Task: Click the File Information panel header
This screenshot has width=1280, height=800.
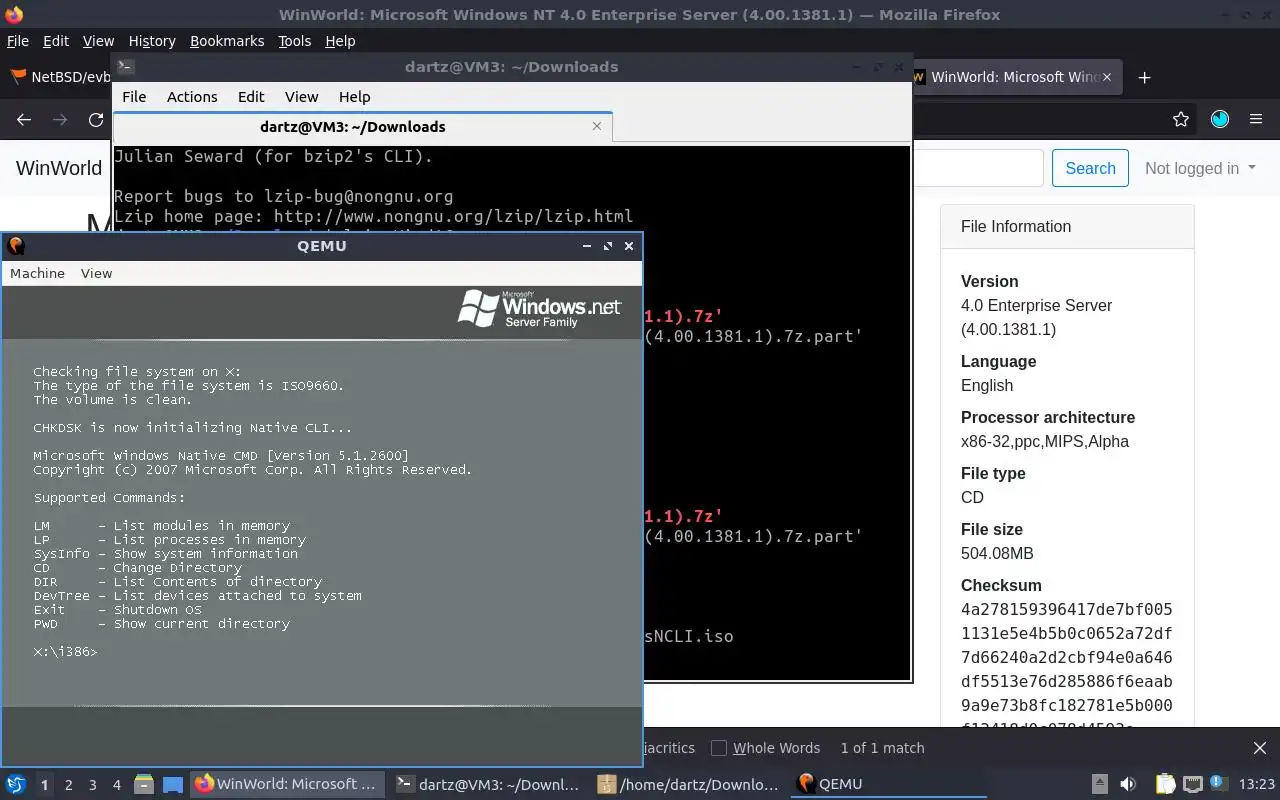Action: pos(1067,227)
